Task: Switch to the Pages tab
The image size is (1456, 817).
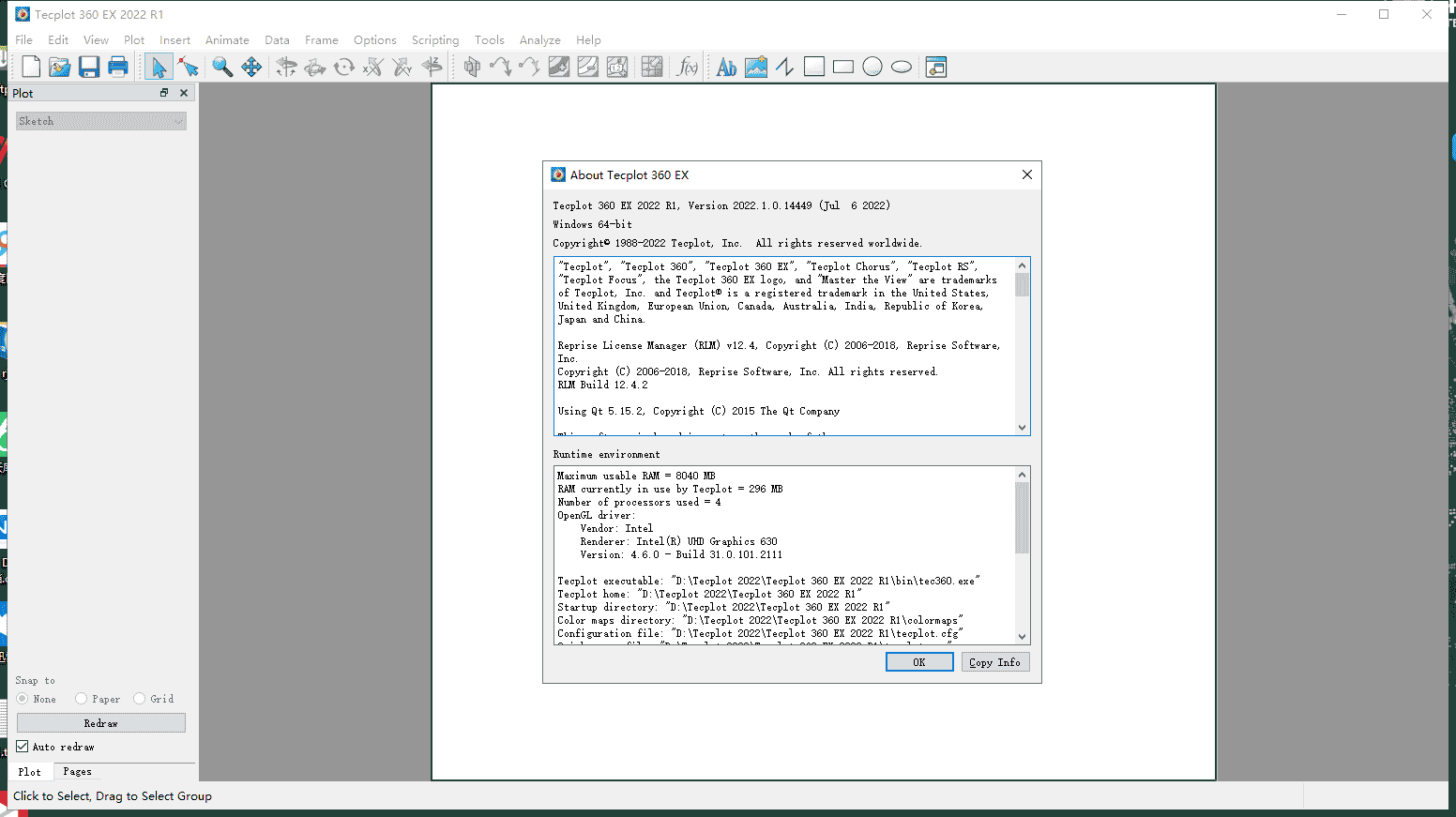Action: tap(77, 772)
